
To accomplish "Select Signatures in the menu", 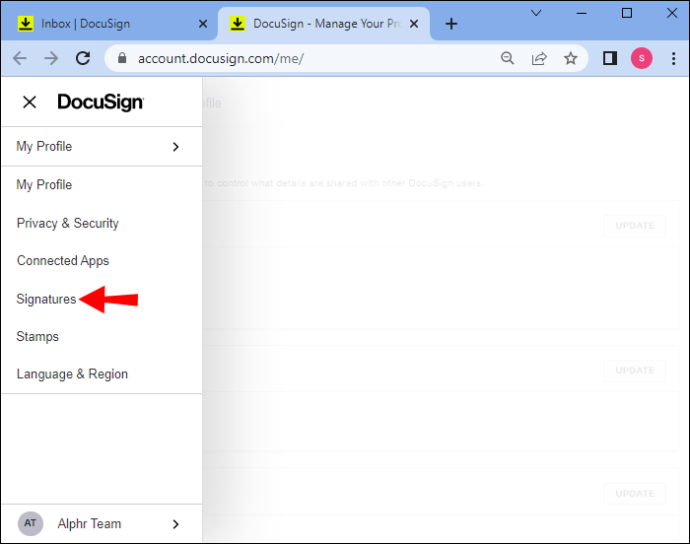I will click(46, 299).
